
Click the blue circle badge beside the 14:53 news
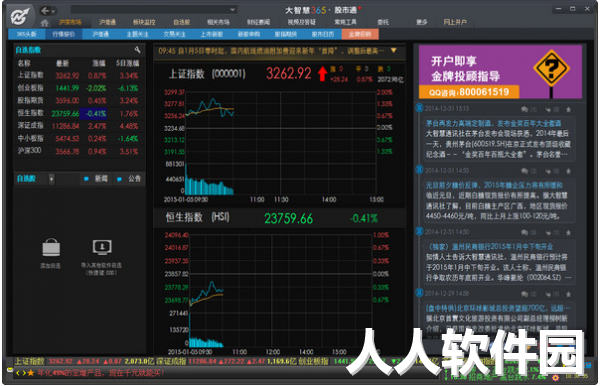click(419, 169)
